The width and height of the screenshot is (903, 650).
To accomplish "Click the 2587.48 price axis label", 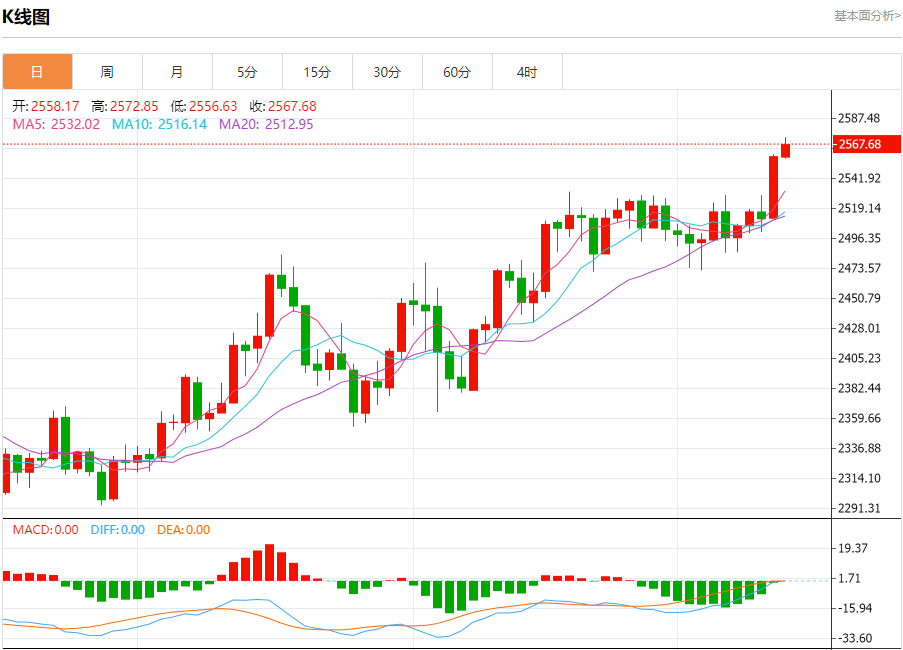I will [x=859, y=118].
